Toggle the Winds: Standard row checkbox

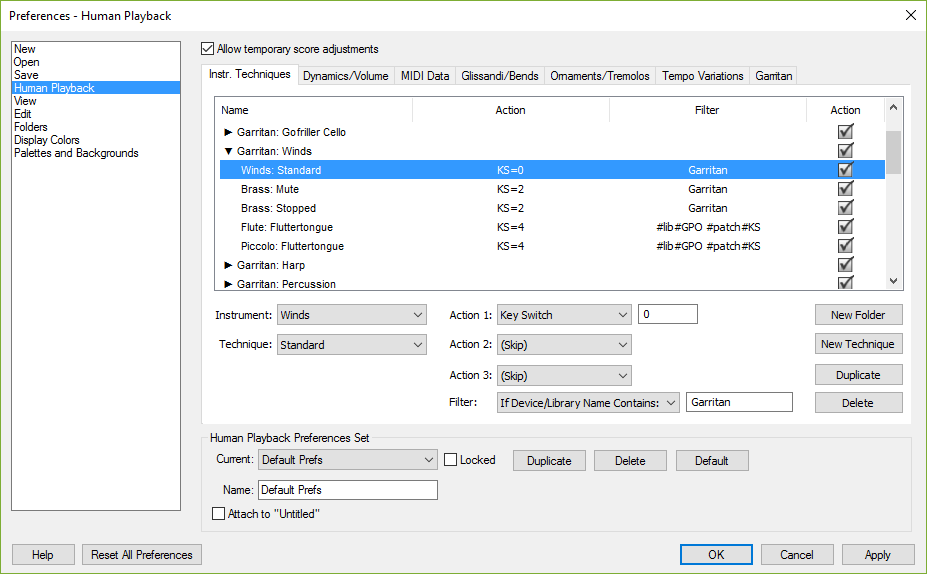click(845, 170)
